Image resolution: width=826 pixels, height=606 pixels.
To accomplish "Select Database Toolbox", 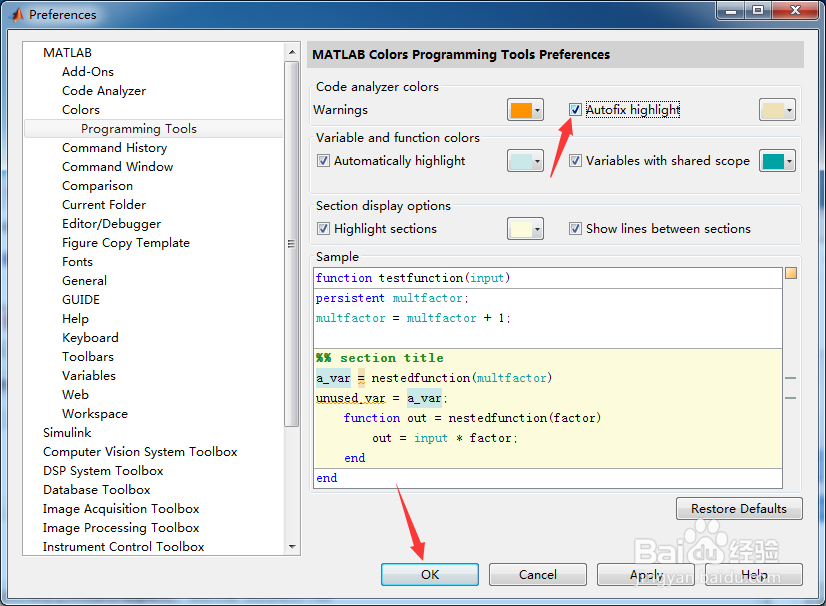I will coord(96,490).
